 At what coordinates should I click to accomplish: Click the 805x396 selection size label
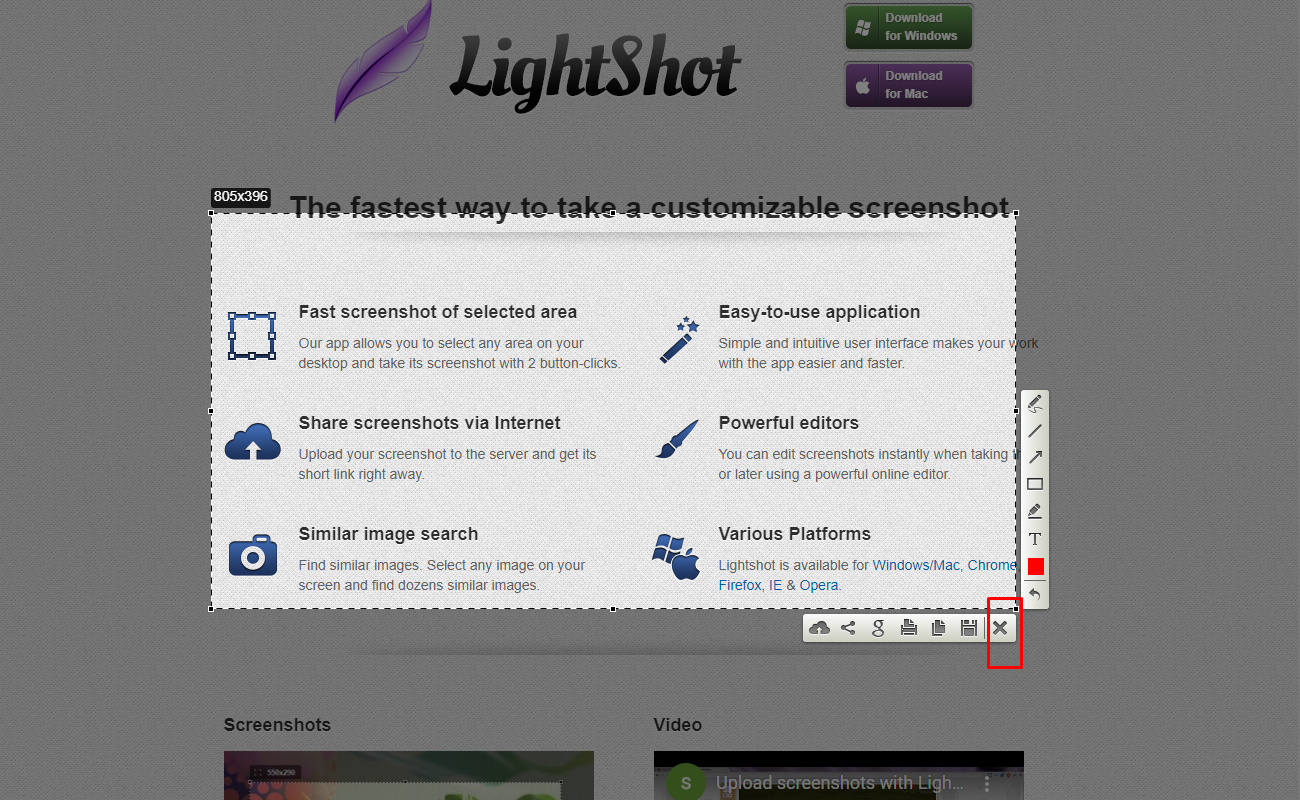(x=241, y=197)
